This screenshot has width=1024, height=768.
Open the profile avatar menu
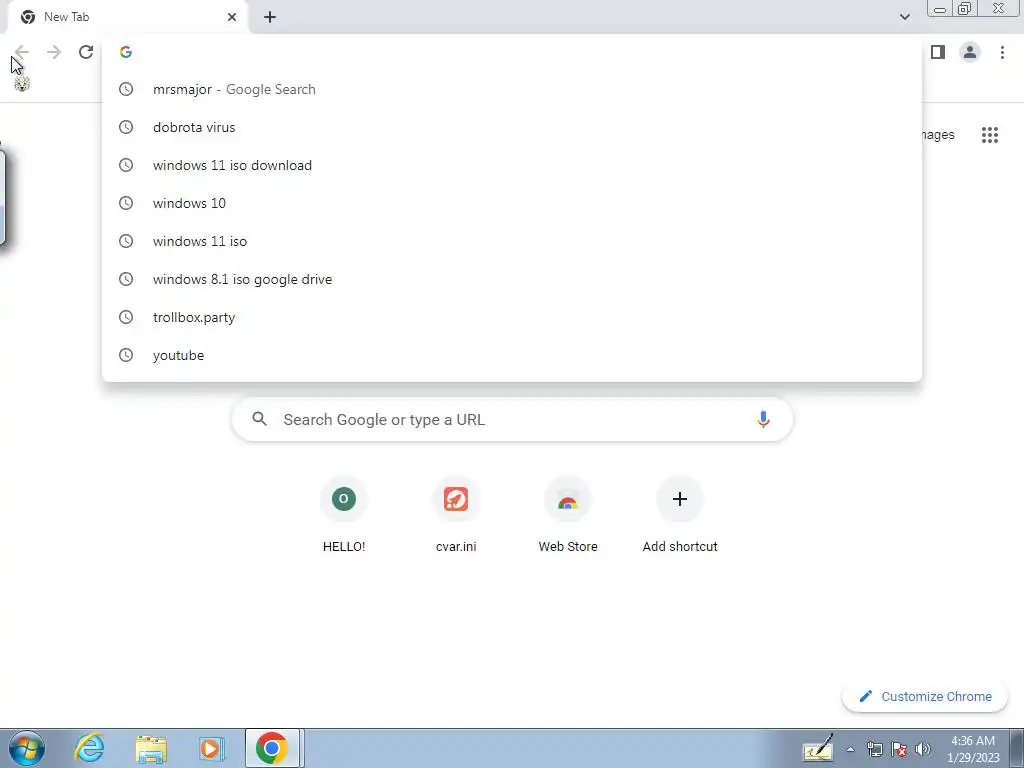pyautogui.click(x=970, y=52)
